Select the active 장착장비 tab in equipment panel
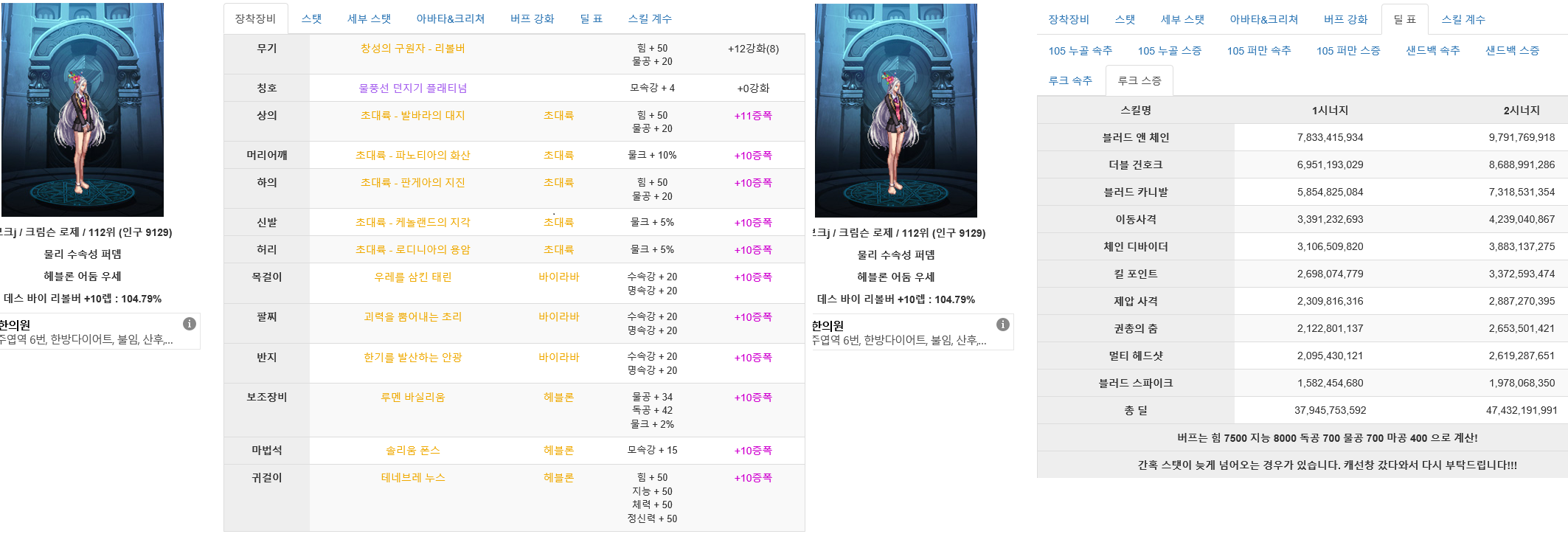The height and width of the screenshot is (534, 1568). (255, 18)
